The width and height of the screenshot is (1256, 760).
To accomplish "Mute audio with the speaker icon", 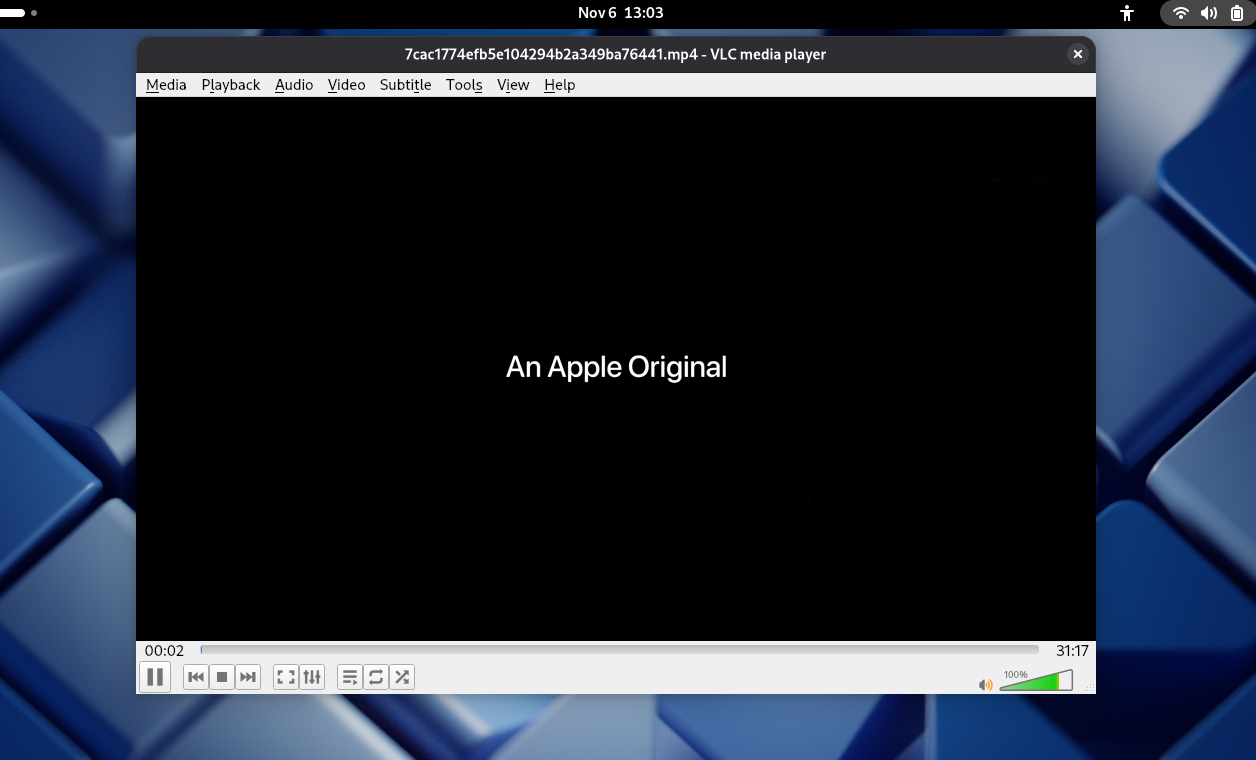I will pyautogui.click(x=985, y=684).
